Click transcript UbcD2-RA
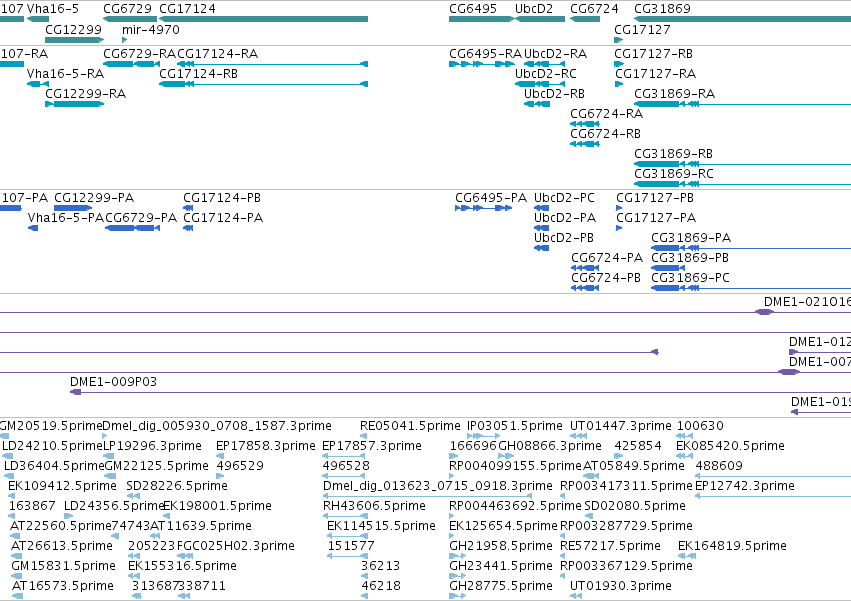 point(544,64)
